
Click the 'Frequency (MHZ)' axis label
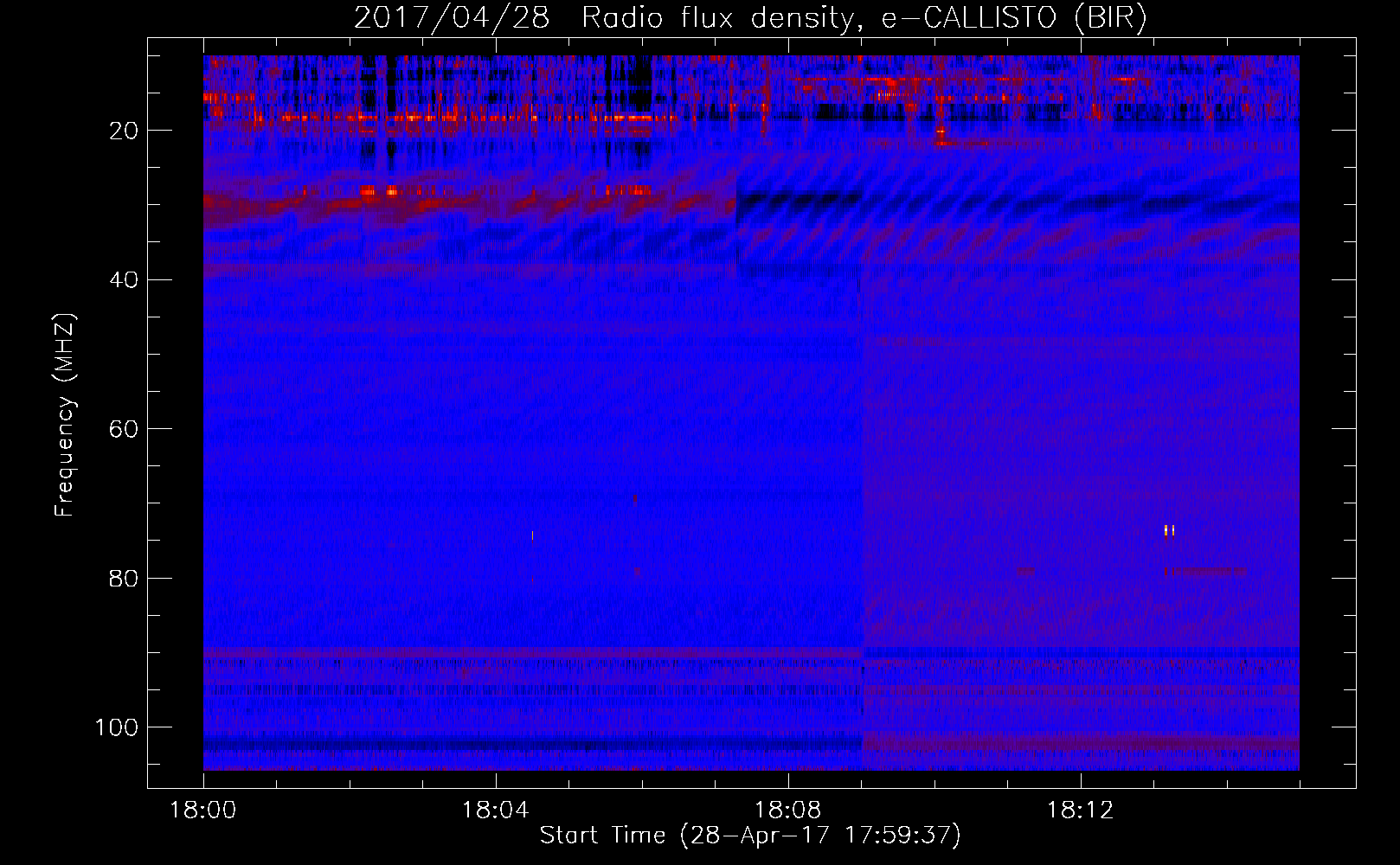tap(65, 415)
